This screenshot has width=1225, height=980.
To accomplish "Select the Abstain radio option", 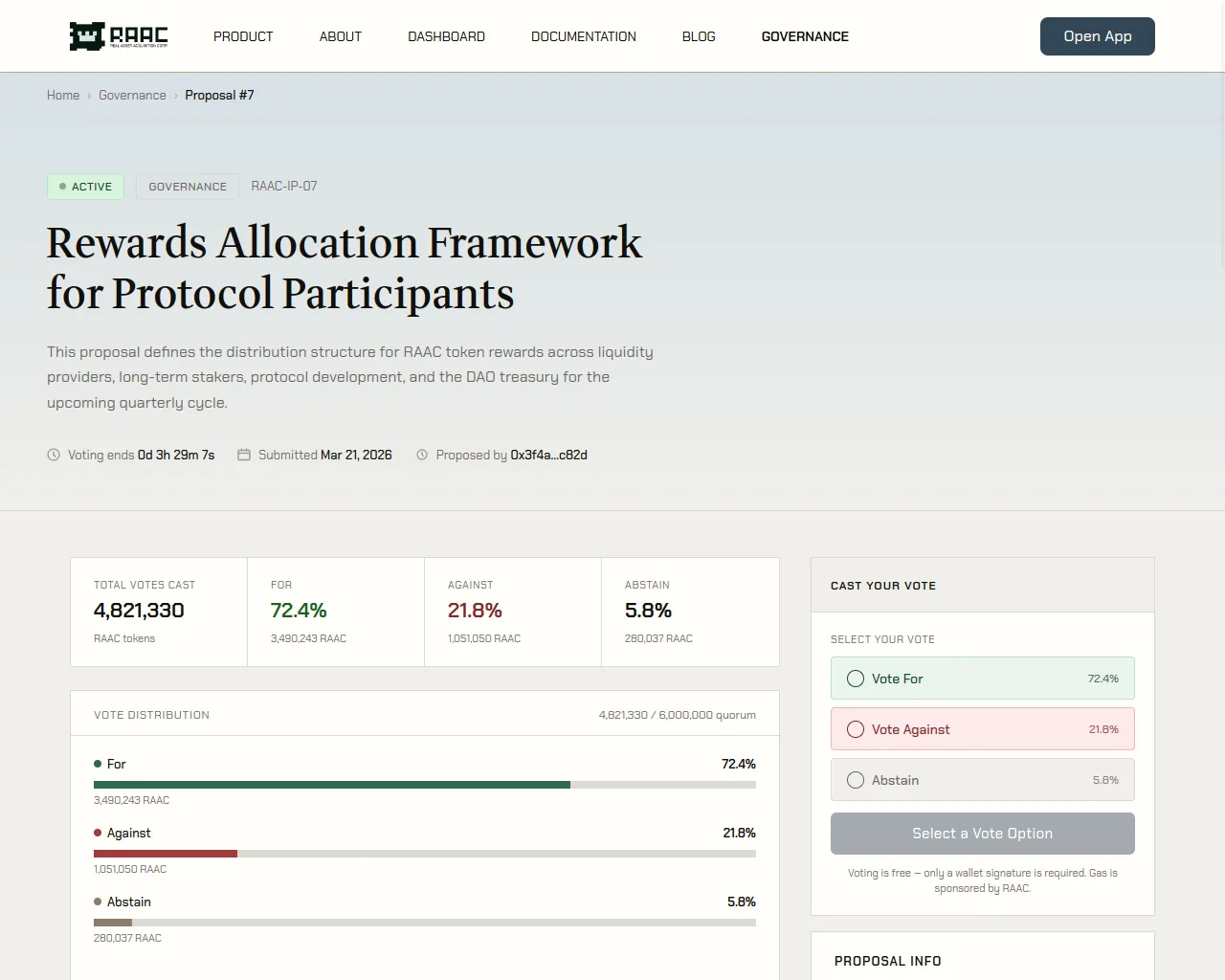I will 856,780.
